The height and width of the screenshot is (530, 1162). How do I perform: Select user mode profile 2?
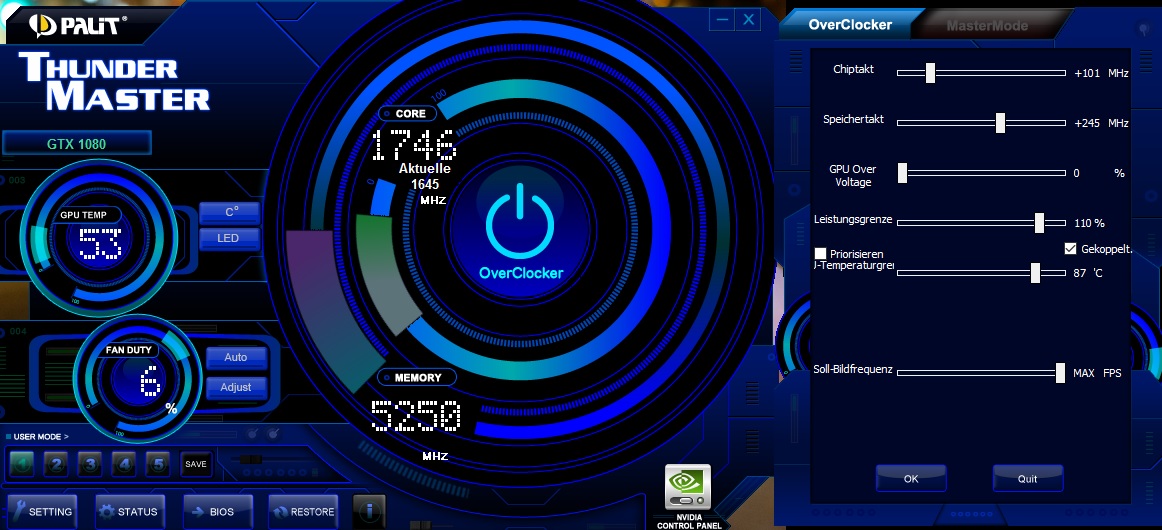[x=56, y=464]
